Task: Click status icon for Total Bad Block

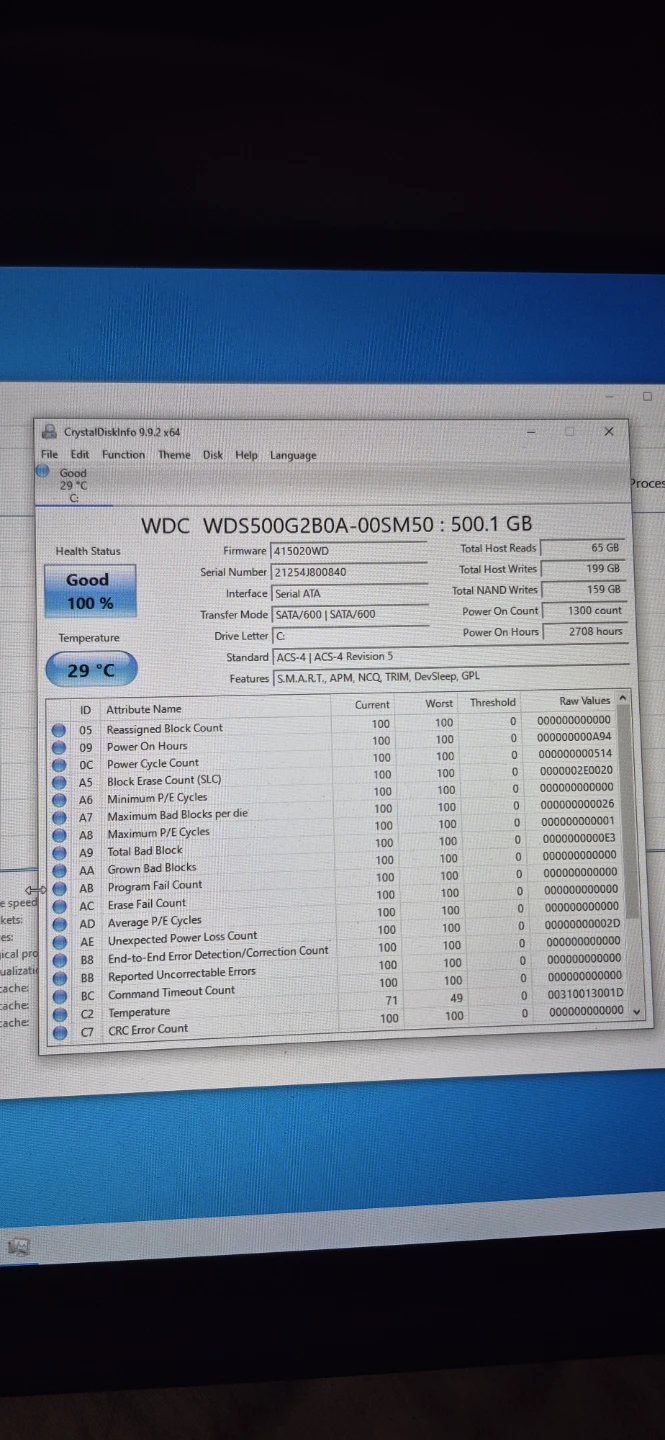Action: click(x=60, y=852)
